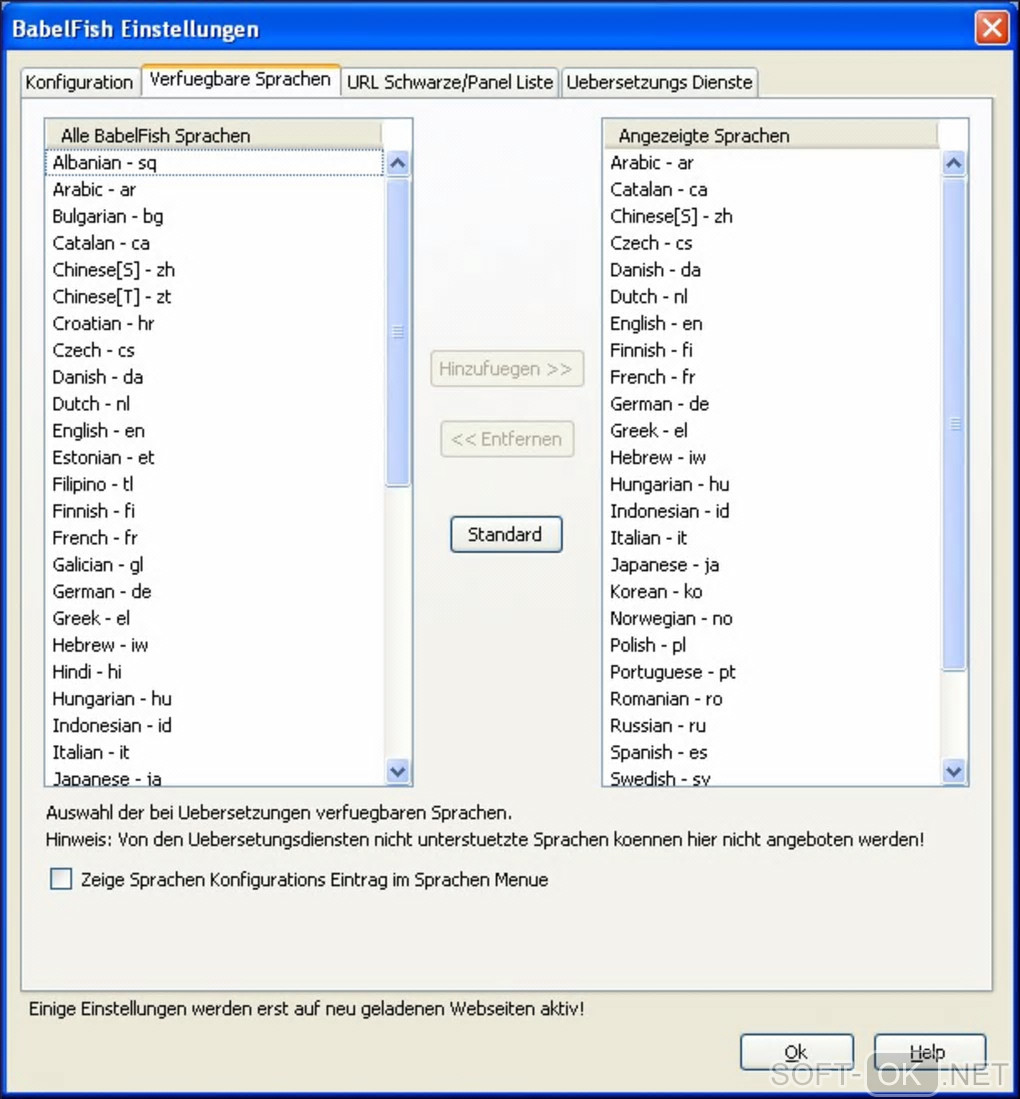
Task: Select Filipino - tl in the all languages list
Action: [215, 484]
